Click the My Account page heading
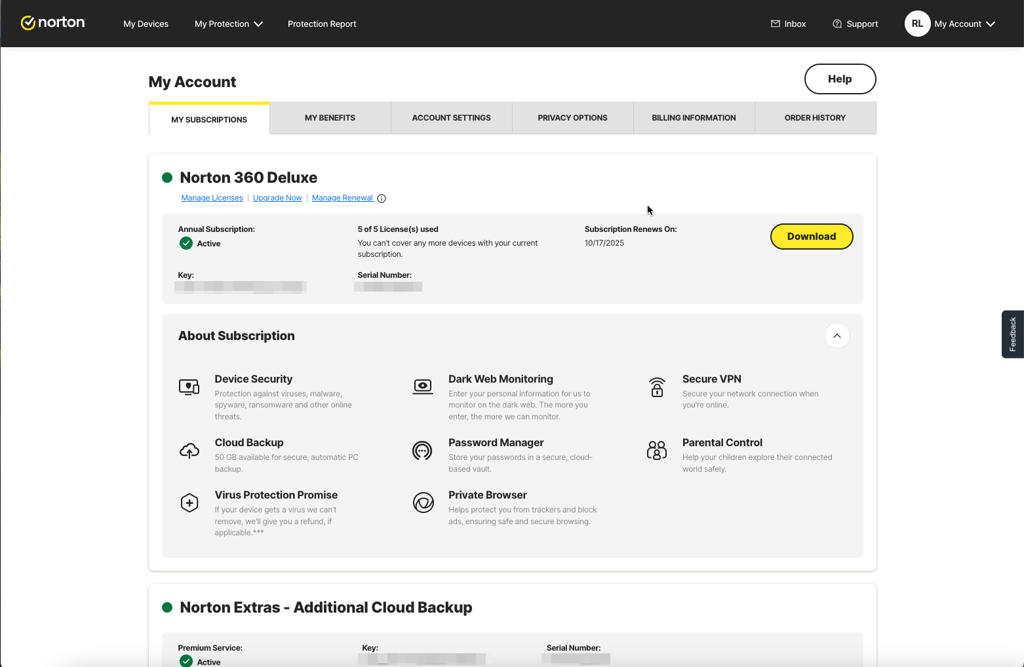 pyautogui.click(x=192, y=82)
